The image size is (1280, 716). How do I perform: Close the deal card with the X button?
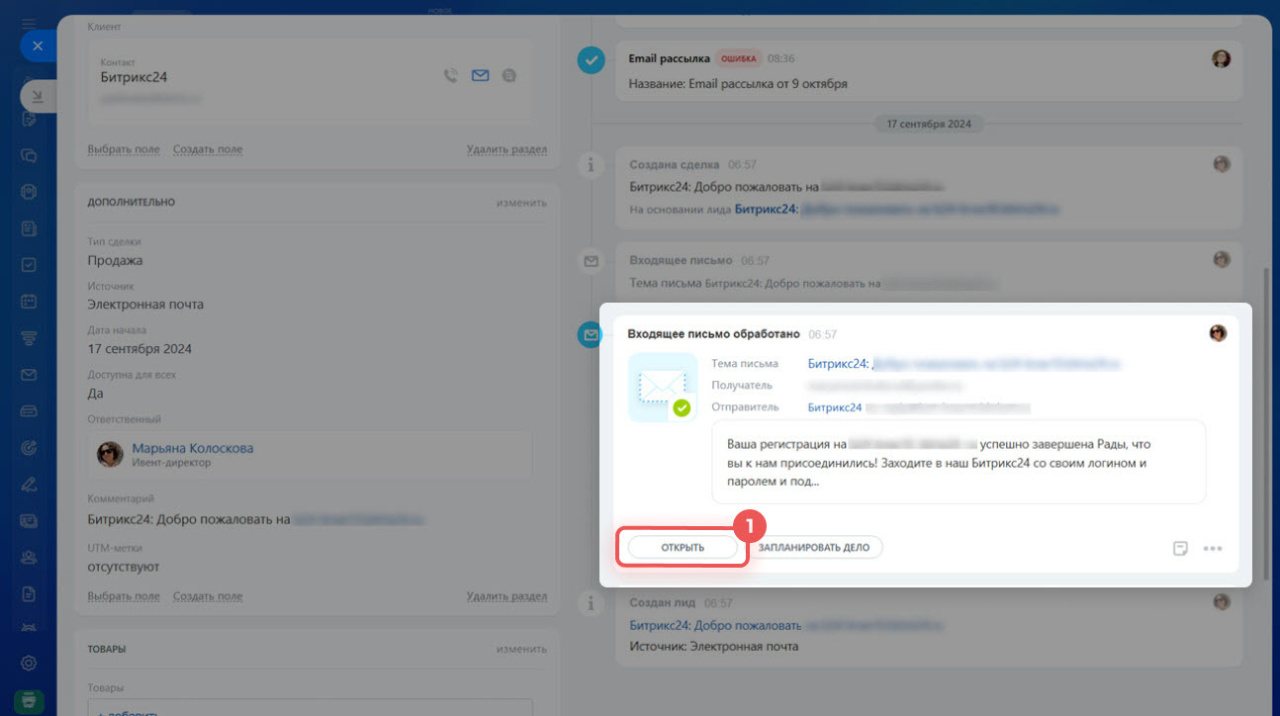pyautogui.click(x=38, y=46)
